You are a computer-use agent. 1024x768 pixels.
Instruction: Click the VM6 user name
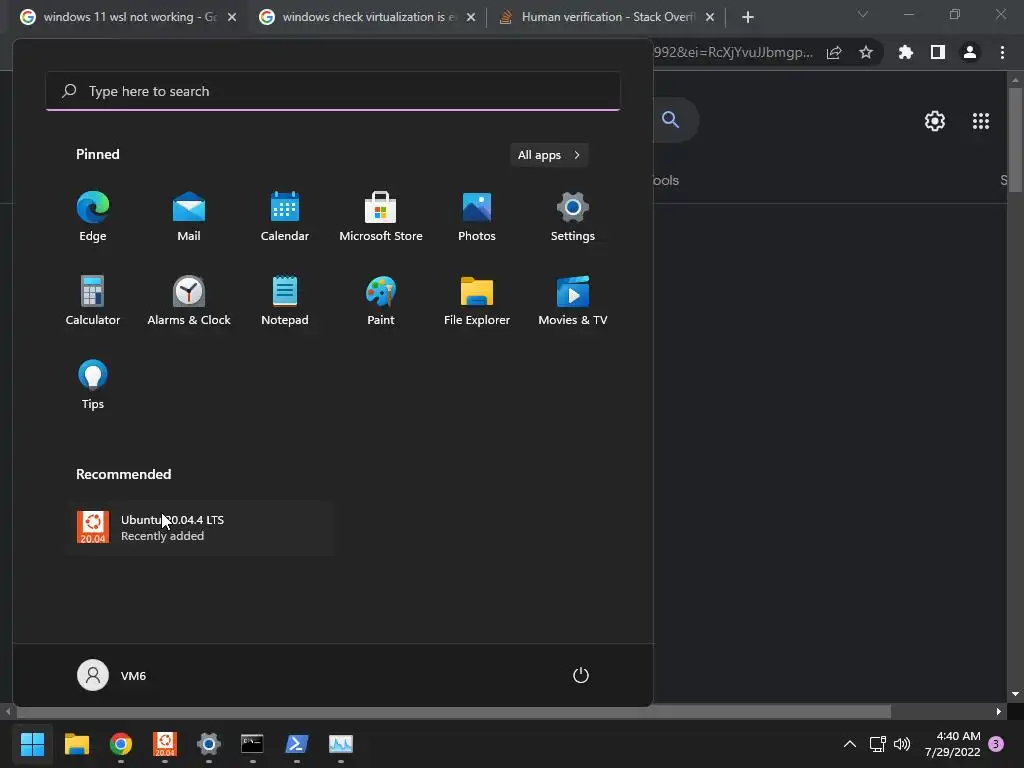click(133, 676)
